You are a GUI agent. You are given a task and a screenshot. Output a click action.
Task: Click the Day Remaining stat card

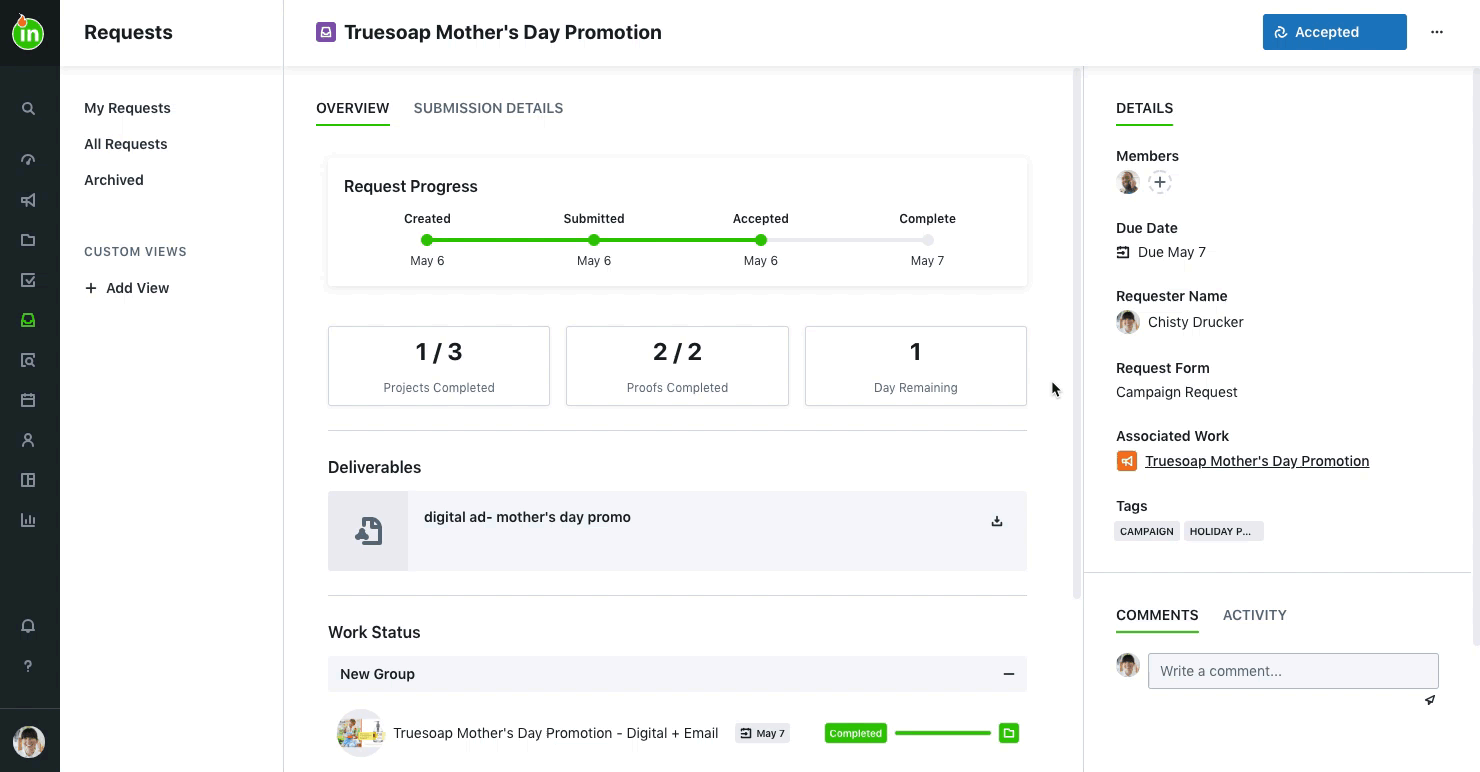[x=916, y=366]
